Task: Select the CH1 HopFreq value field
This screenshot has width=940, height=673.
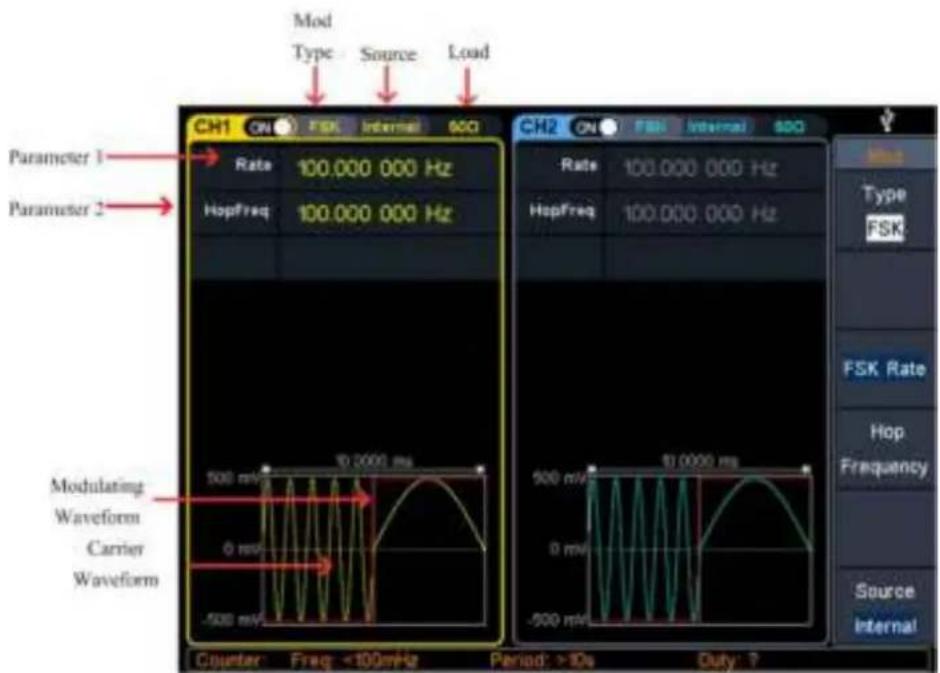Action: click(388, 213)
